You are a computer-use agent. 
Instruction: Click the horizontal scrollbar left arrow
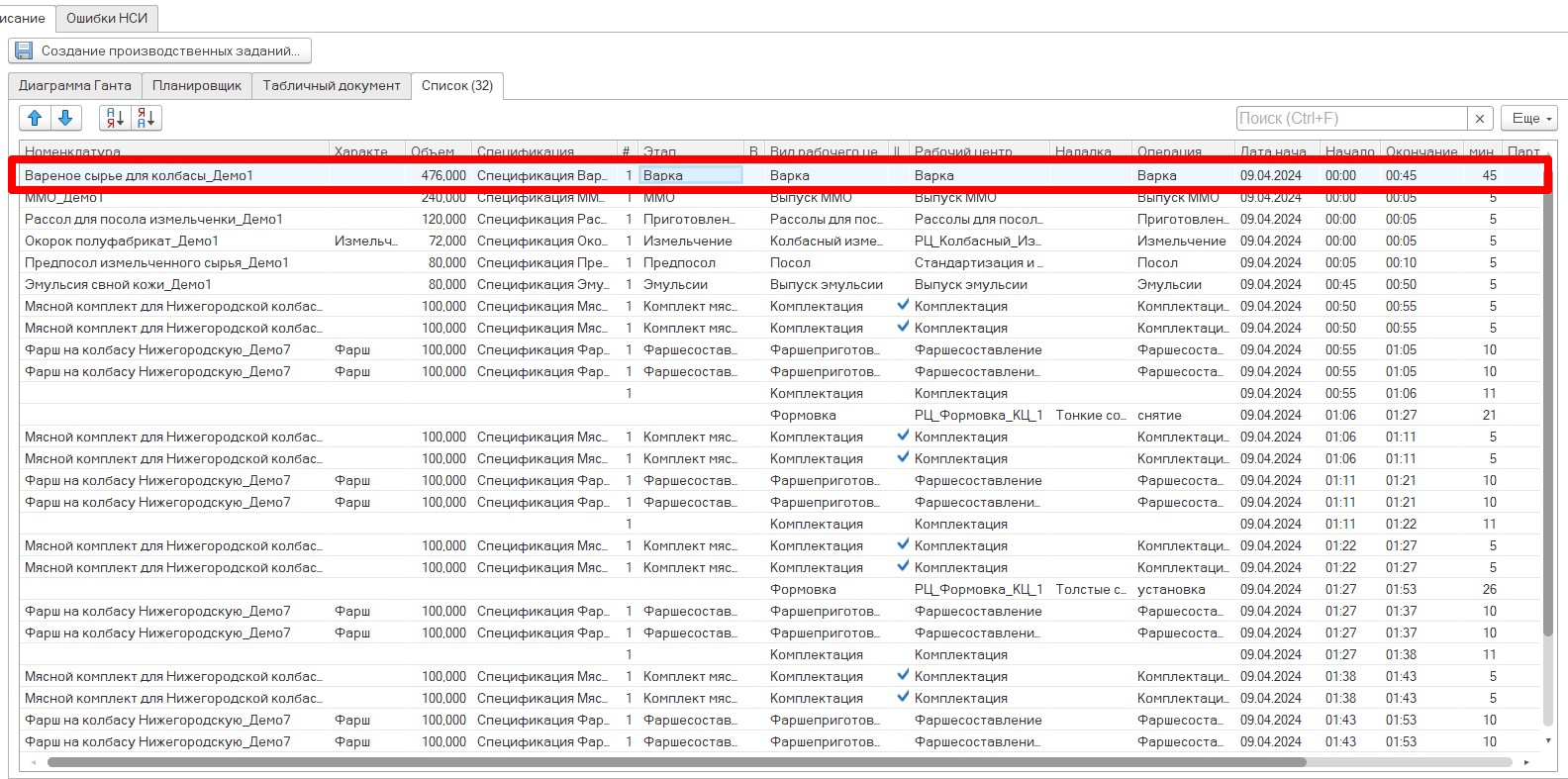(35, 762)
